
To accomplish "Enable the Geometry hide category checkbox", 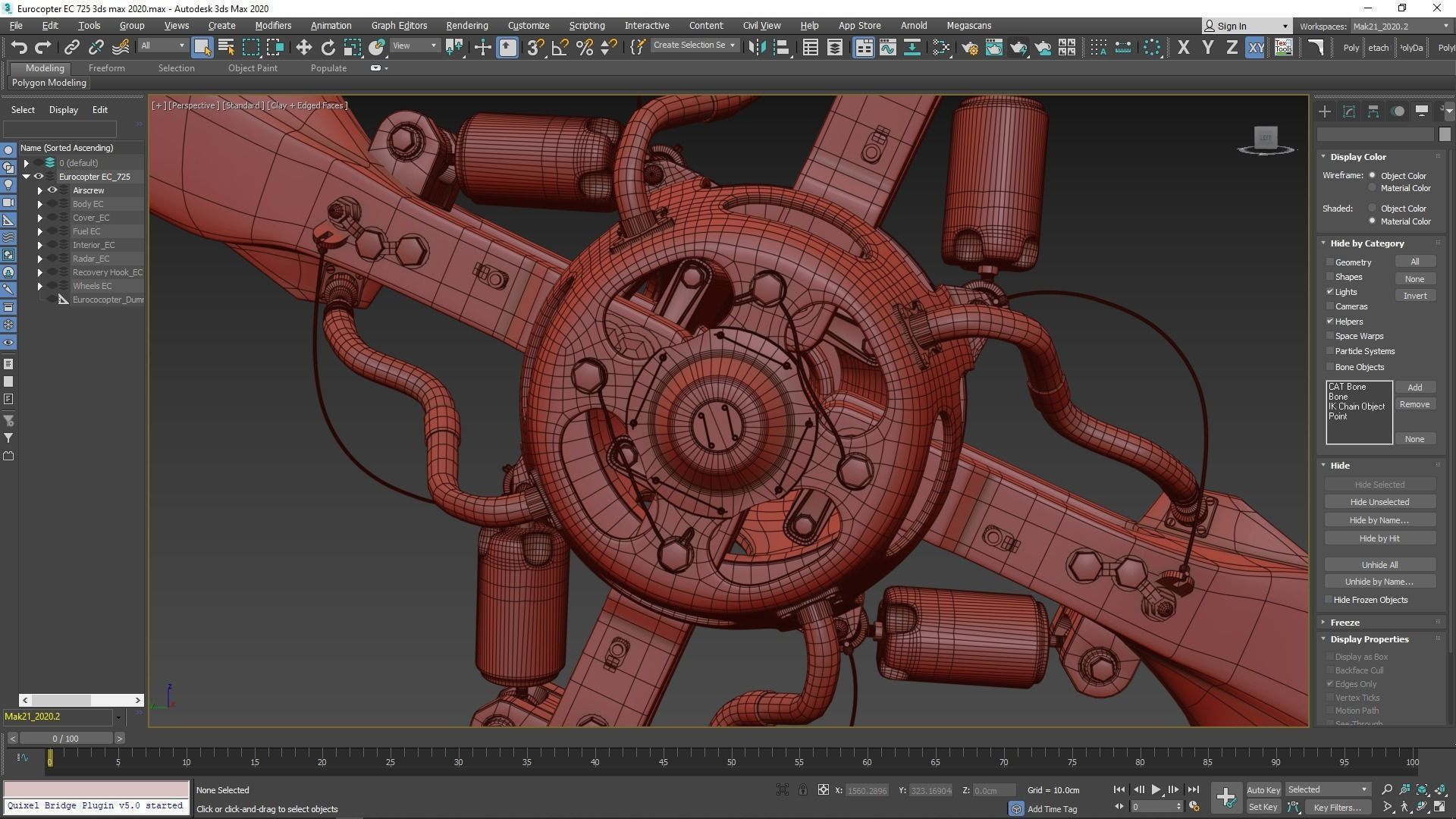I will point(1330,262).
